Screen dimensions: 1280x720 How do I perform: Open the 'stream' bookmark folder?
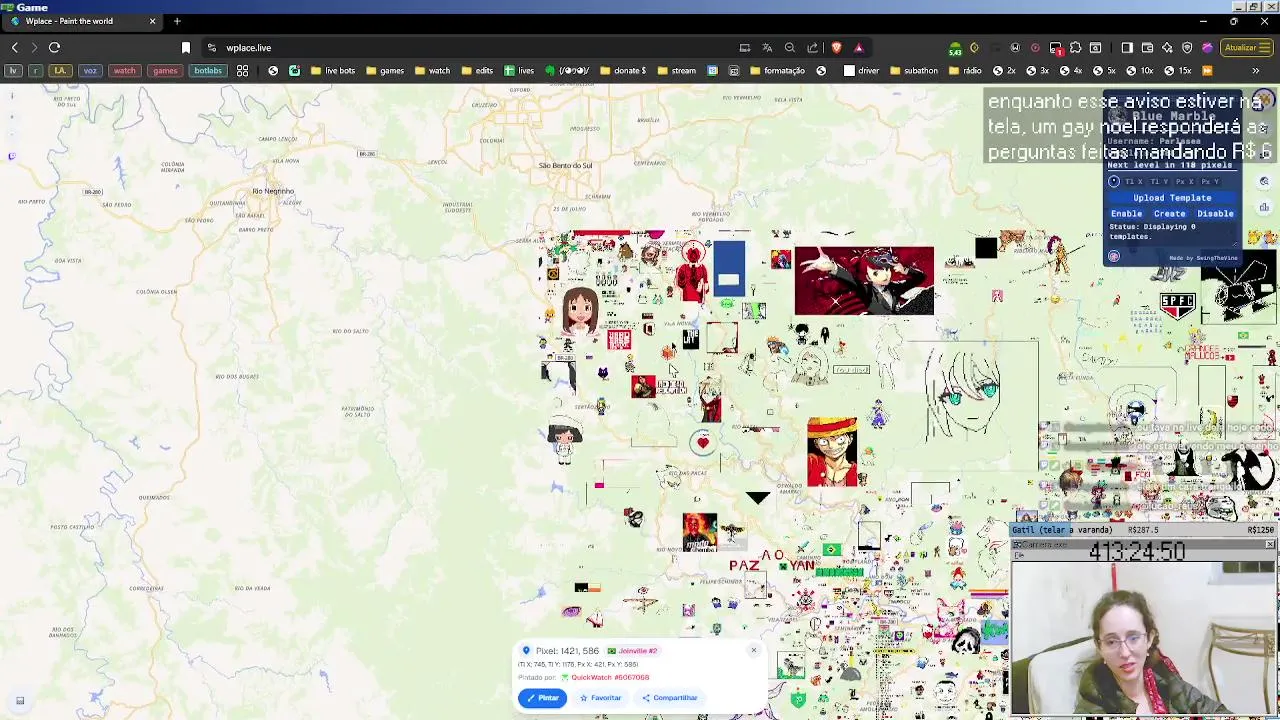coord(677,71)
